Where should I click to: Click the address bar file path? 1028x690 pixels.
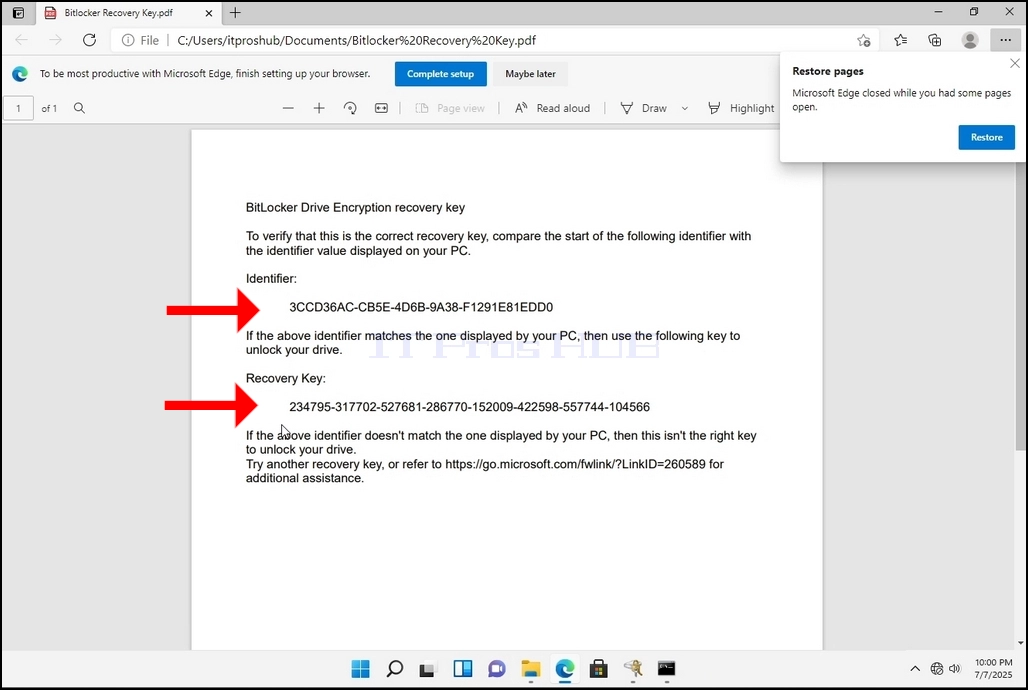[357, 40]
